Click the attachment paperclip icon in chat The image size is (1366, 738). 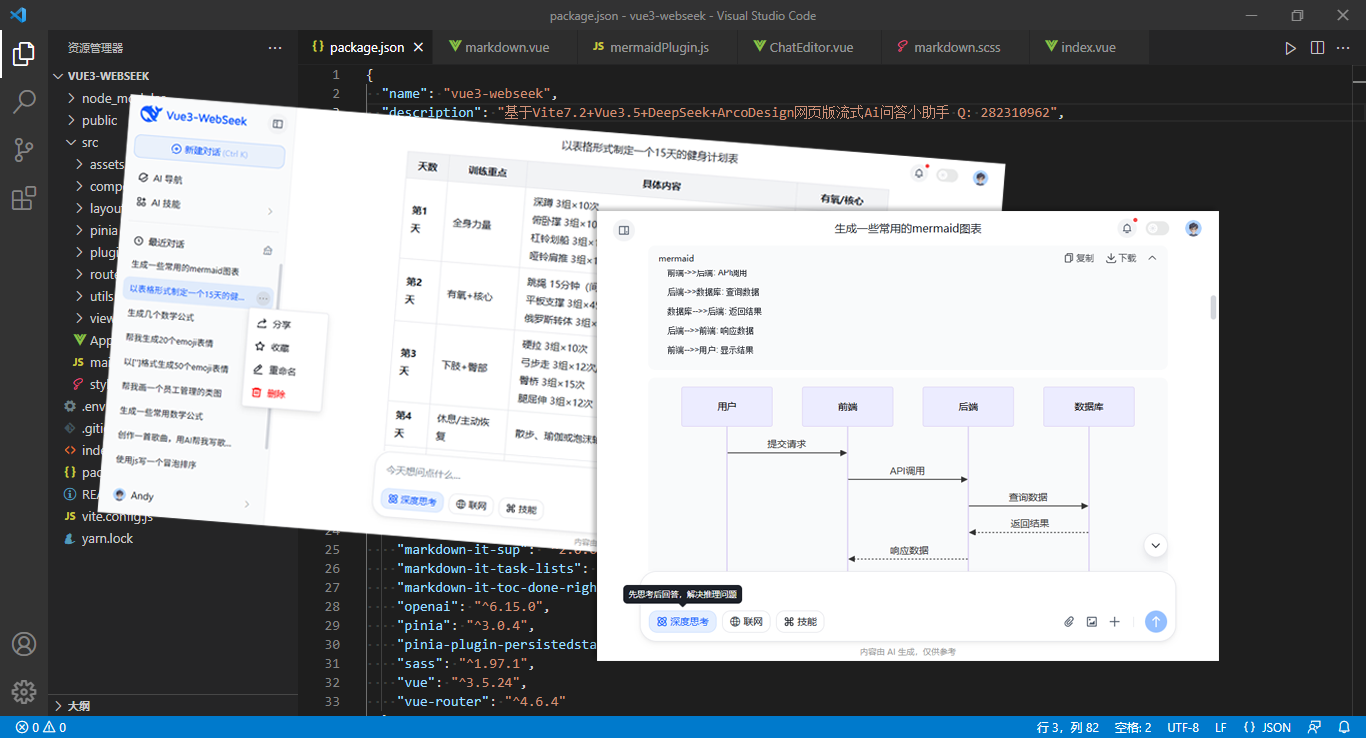point(1068,622)
